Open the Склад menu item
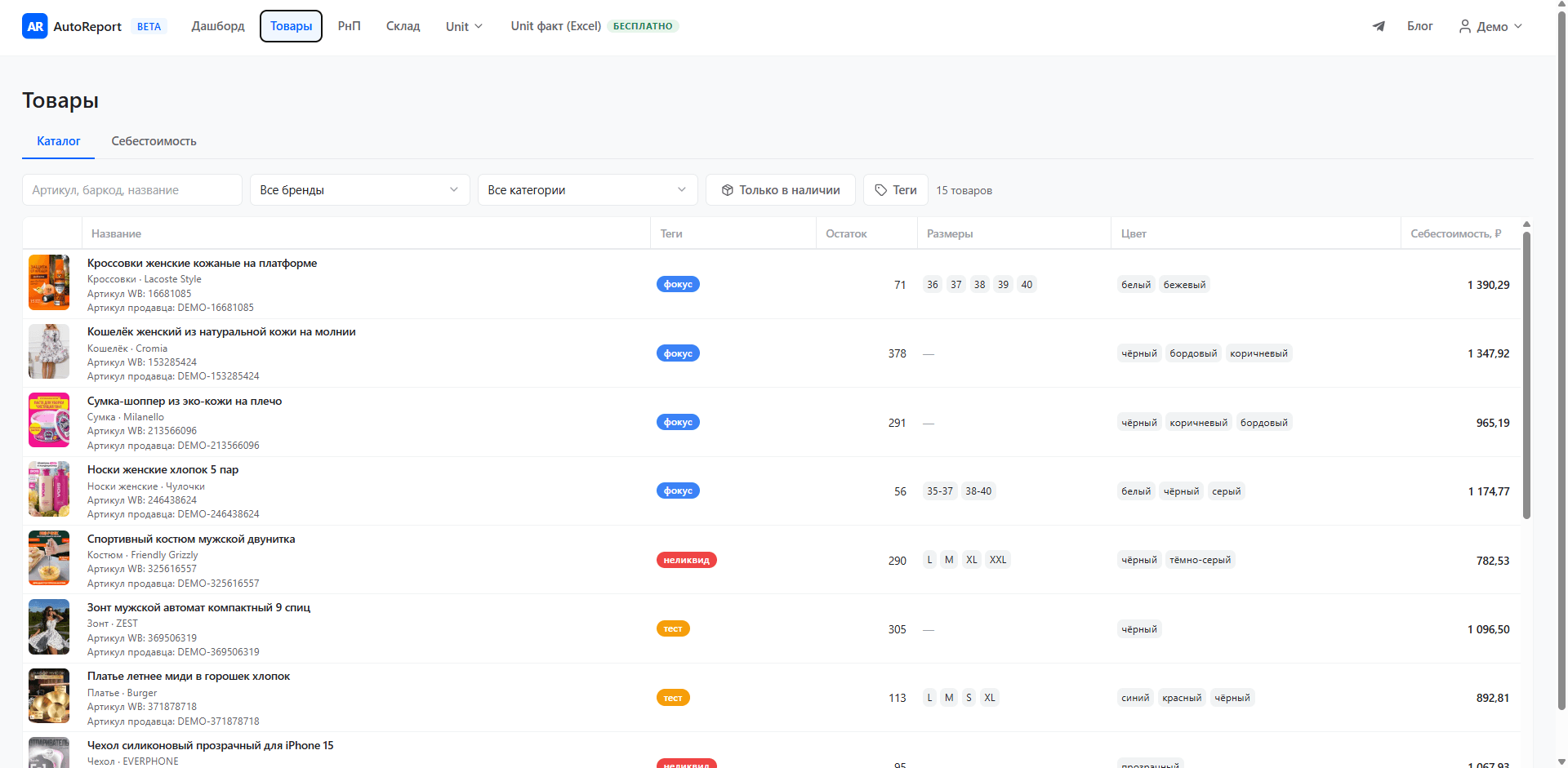 [403, 26]
